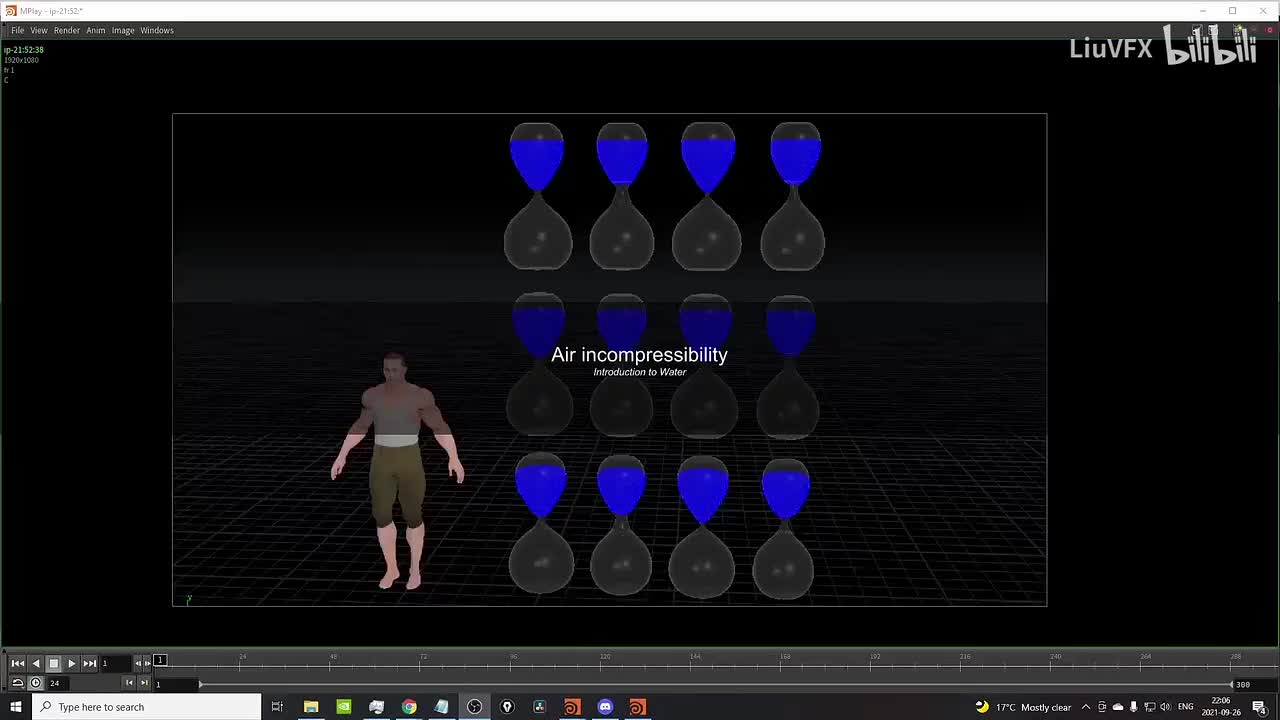Click the frame 1 playhead marker
The height and width of the screenshot is (720, 1280).
pos(160,660)
